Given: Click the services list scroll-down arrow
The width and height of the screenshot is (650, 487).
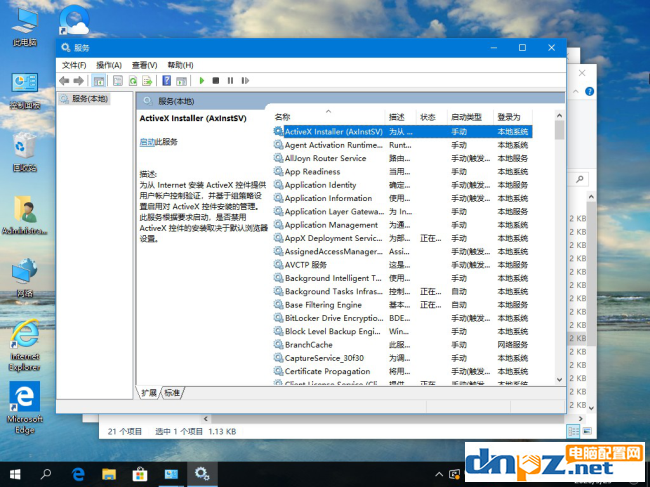Looking at the screenshot, I should tap(559, 379).
